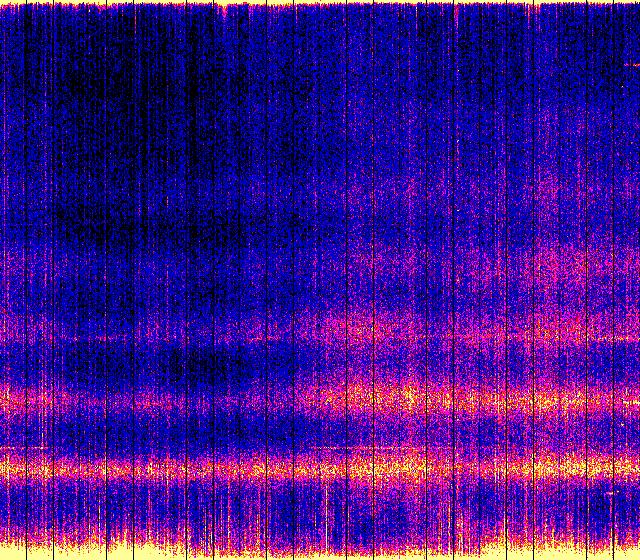This screenshot has height=560, width=640.
Task: Click the thin yellow strip along the top edge
Action: click(320, 3)
